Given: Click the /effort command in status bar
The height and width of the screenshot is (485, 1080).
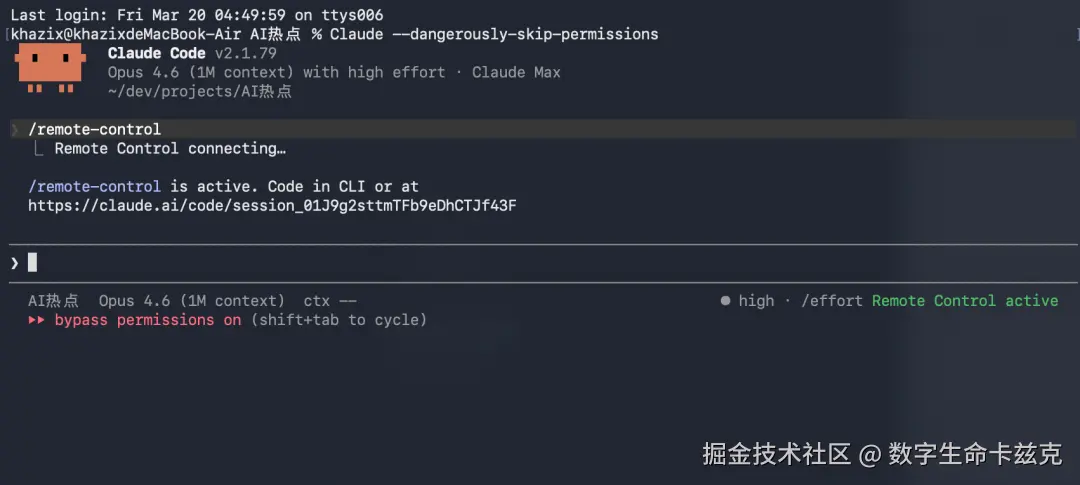Looking at the screenshot, I should [x=832, y=301].
